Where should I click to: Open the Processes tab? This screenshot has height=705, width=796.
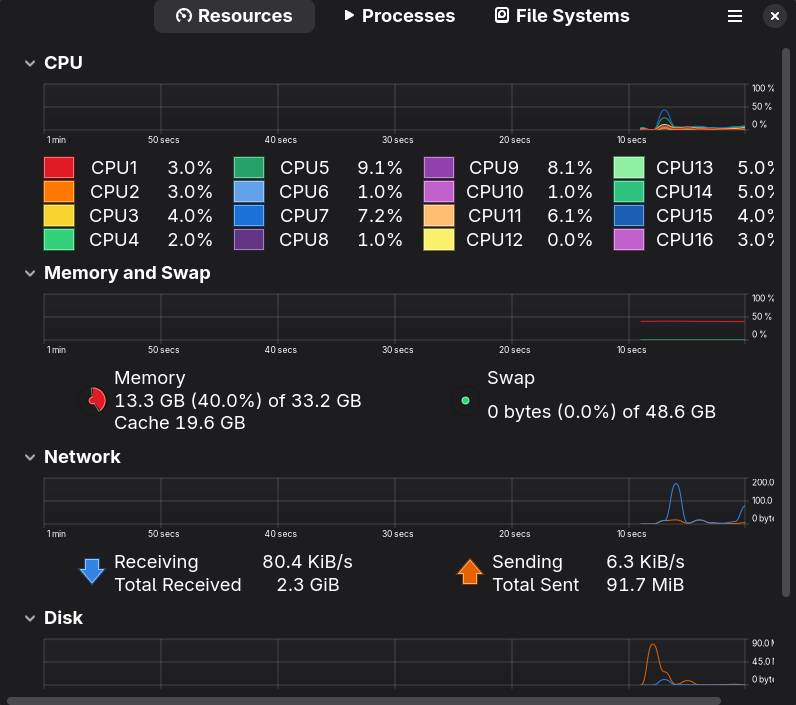tap(399, 16)
